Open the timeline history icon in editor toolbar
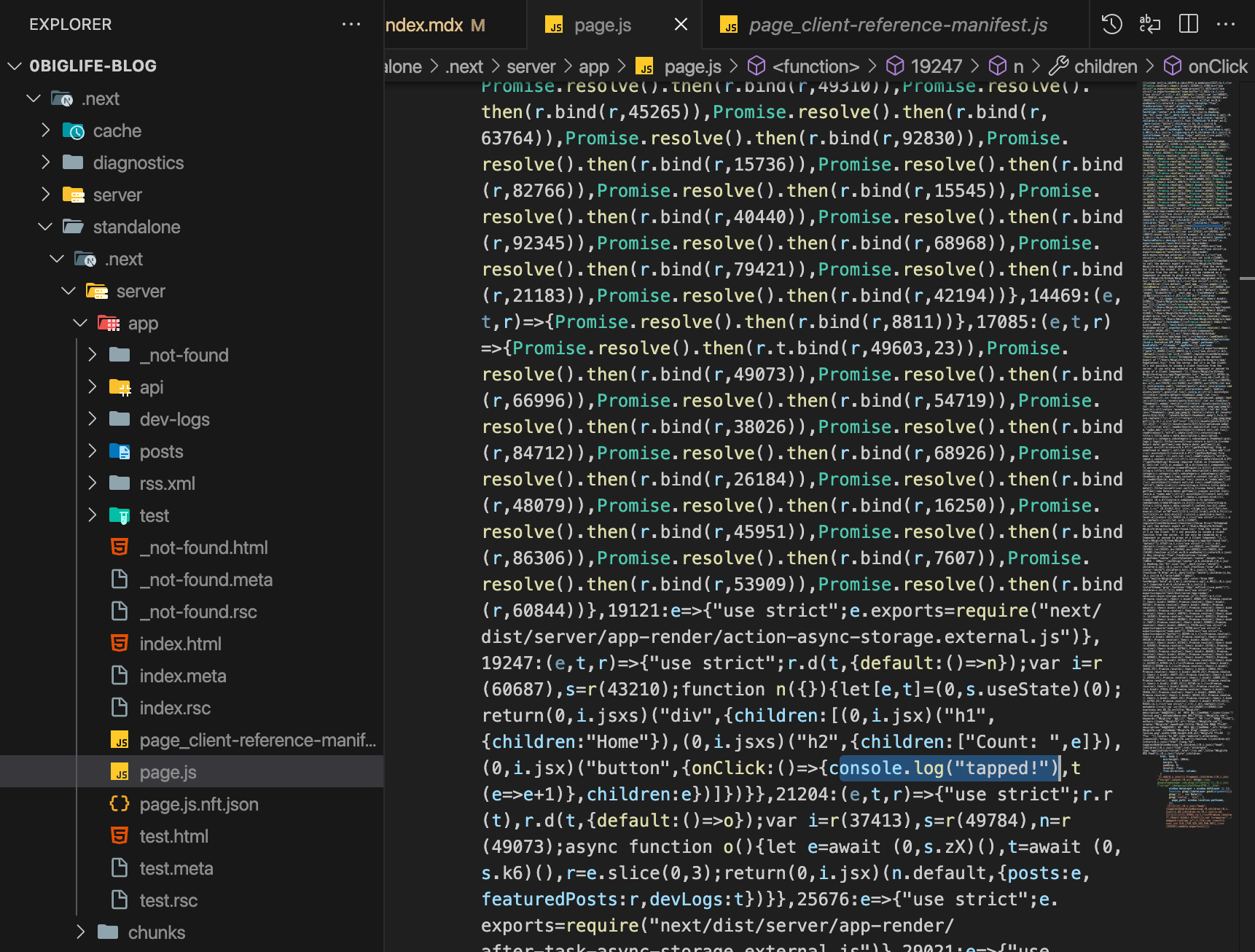The height and width of the screenshot is (952, 1255). 1111,24
